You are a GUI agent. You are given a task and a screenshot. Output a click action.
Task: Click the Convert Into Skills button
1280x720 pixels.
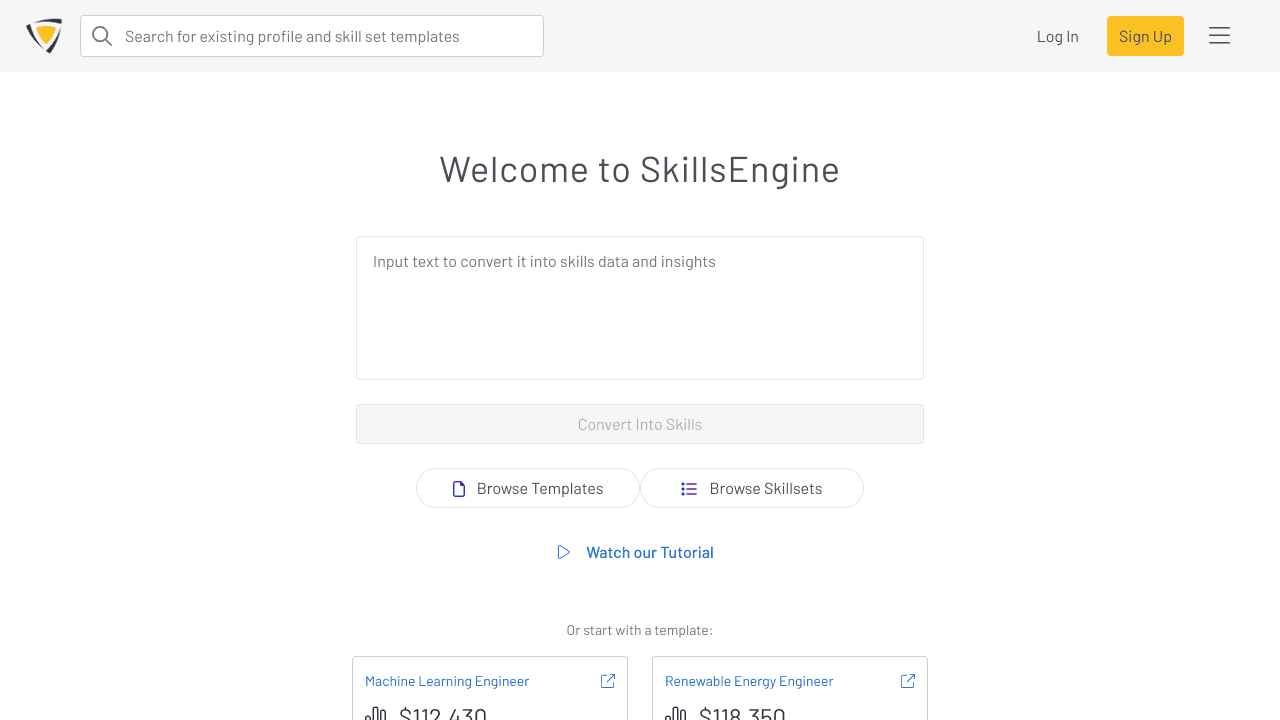[640, 424]
